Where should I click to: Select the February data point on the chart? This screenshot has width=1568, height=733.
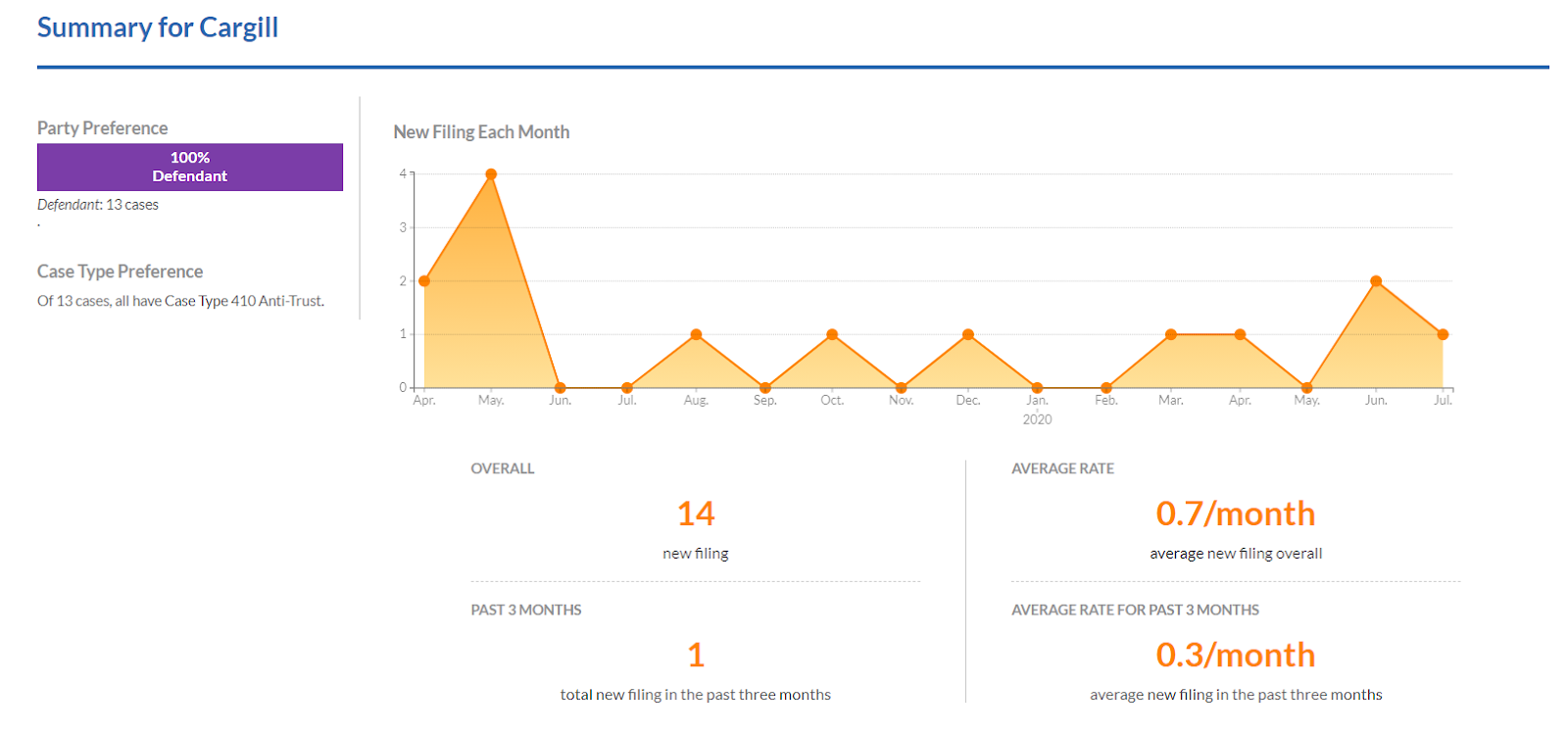point(1106,388)
